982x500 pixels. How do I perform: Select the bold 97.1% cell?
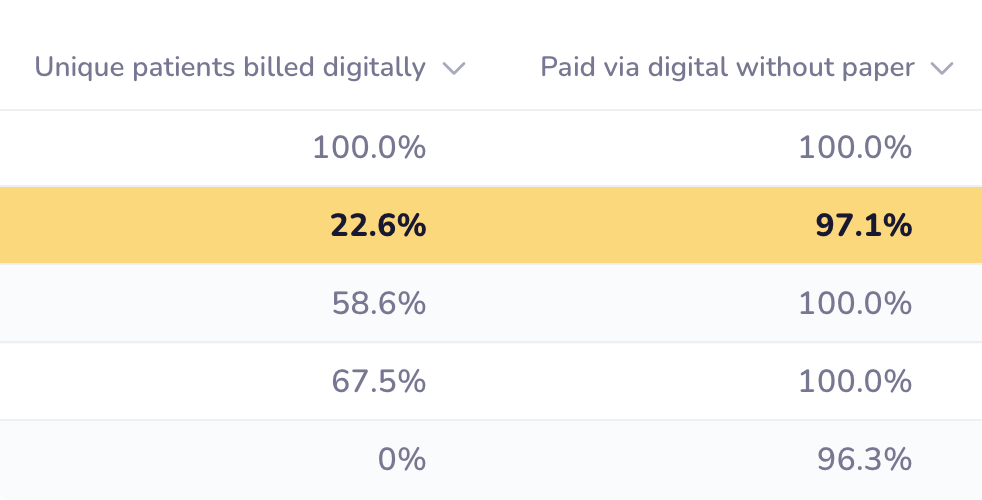pyautogui.click(x=863, y=226)
